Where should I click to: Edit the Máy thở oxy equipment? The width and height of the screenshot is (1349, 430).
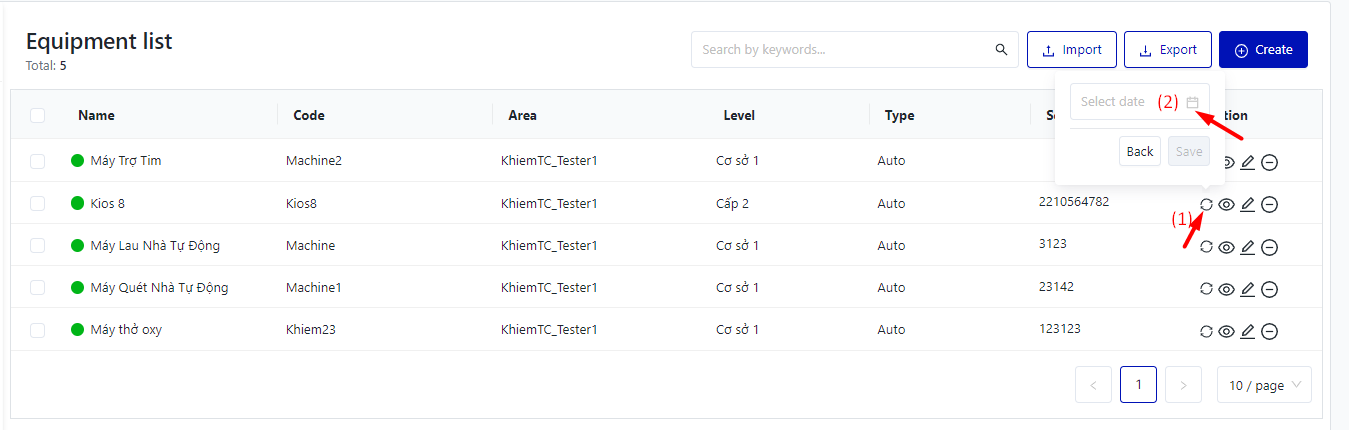coord(1247,331)
